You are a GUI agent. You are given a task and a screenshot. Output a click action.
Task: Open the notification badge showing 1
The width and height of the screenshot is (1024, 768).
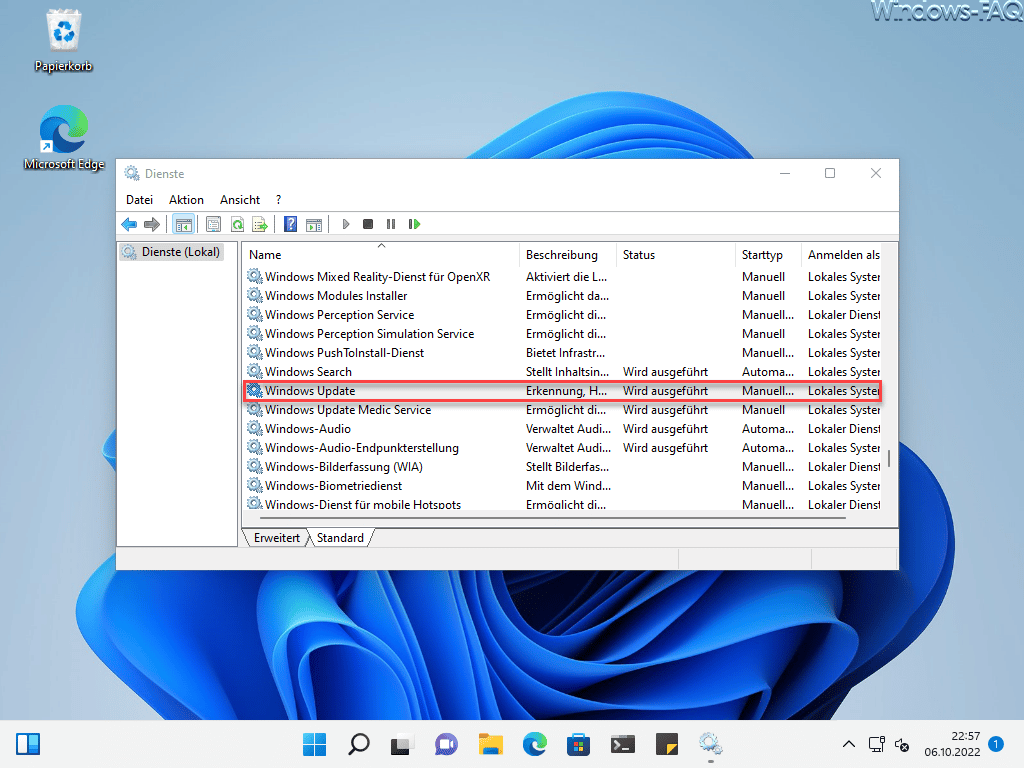pyautogui.click(x=996, y=744)
